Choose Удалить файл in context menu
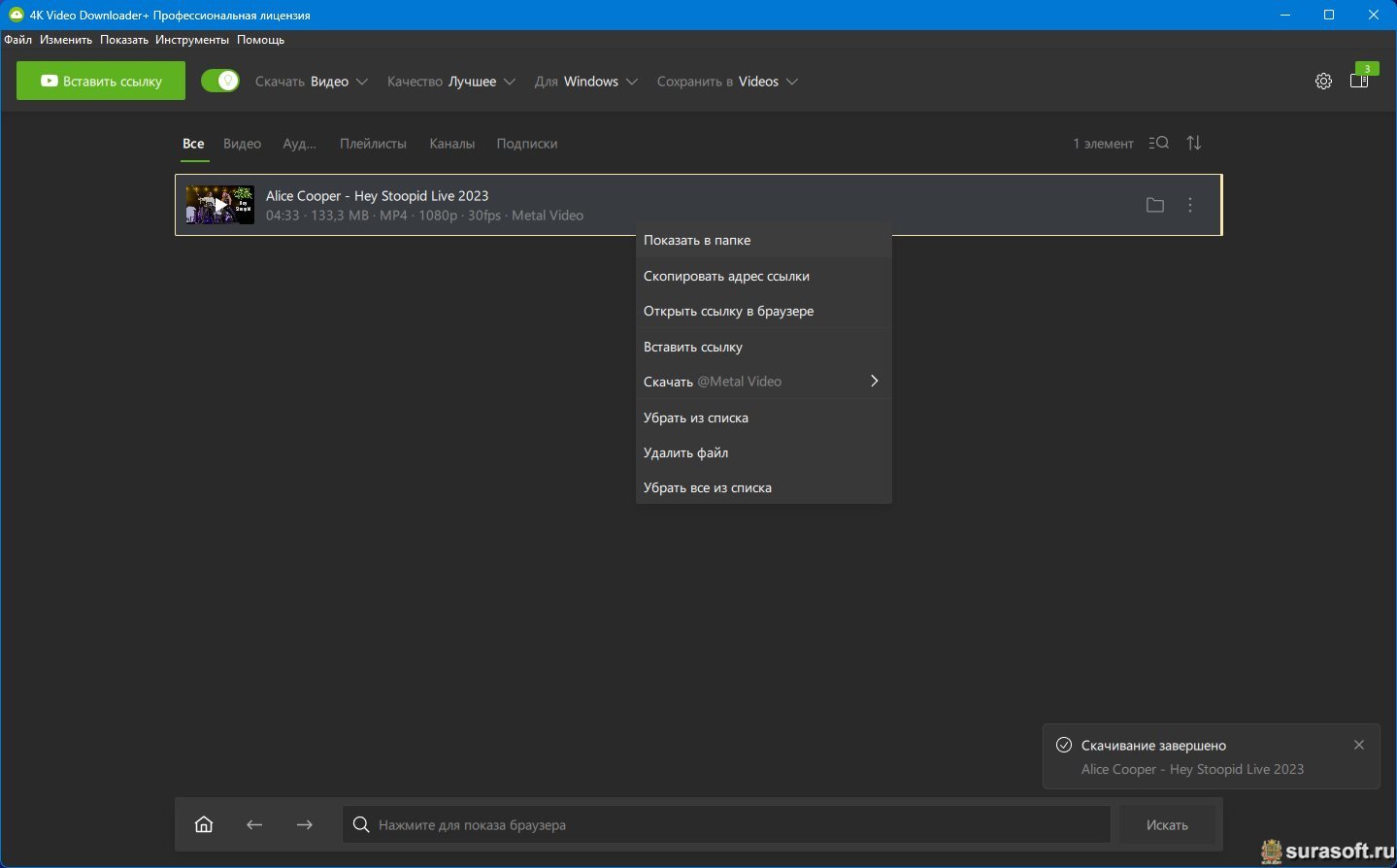 (x=685, y=452)
